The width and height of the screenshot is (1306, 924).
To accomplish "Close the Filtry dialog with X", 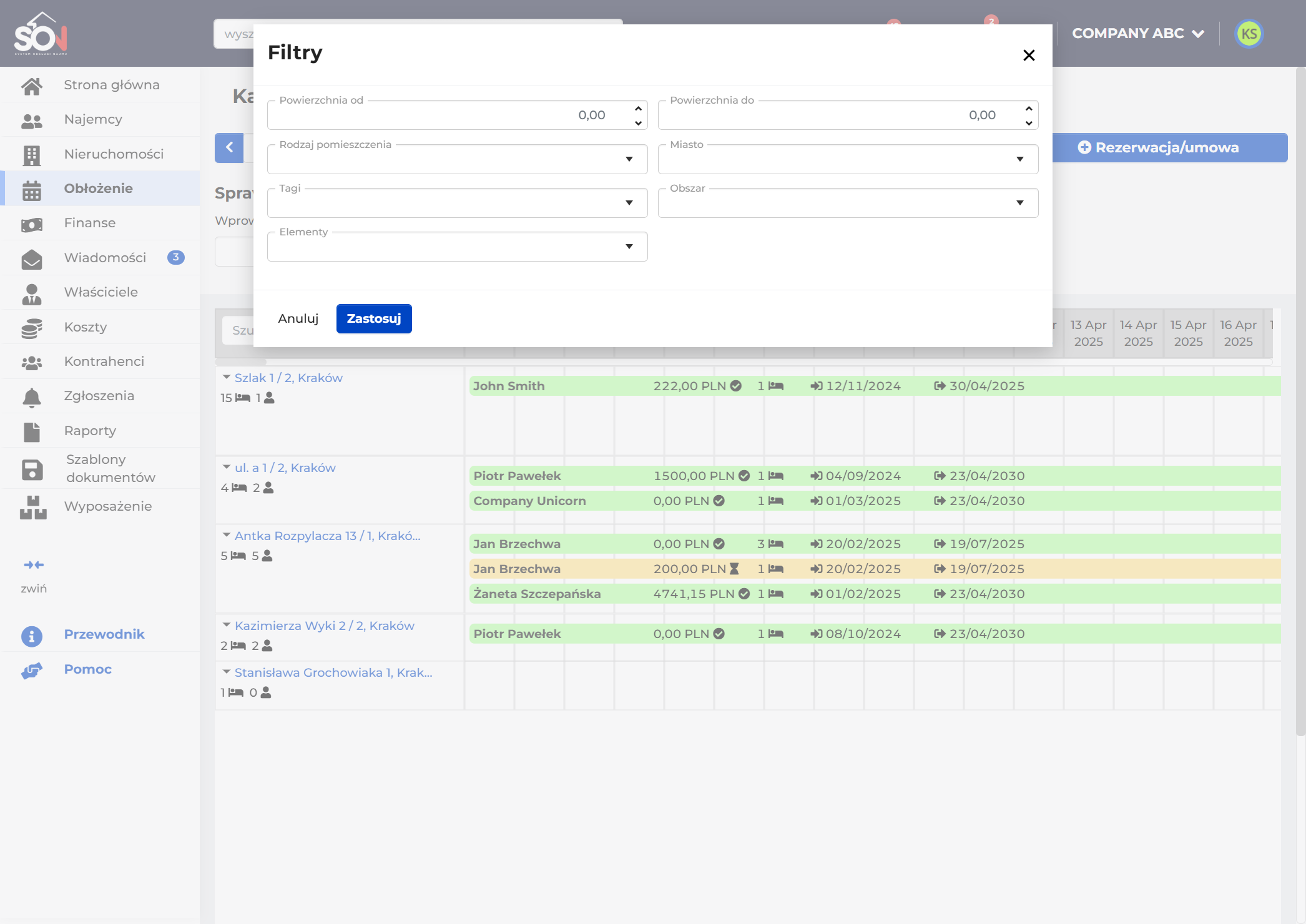I will (x=1029, y=55).
